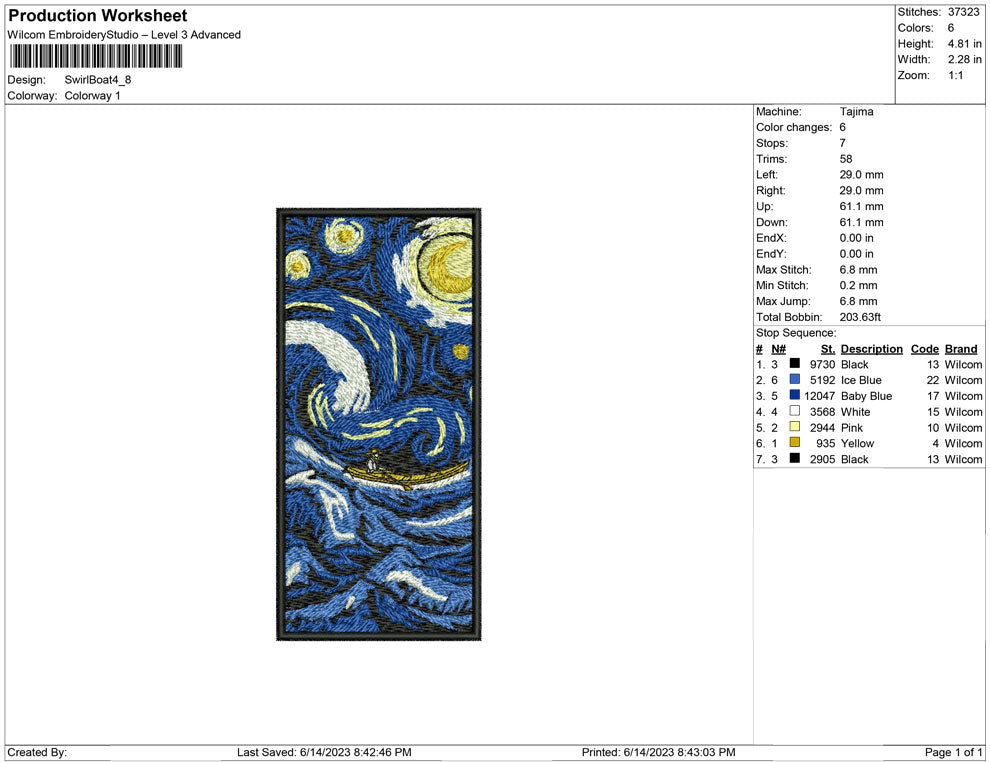Click the 'Description' column header

click(x=871, y=349)
